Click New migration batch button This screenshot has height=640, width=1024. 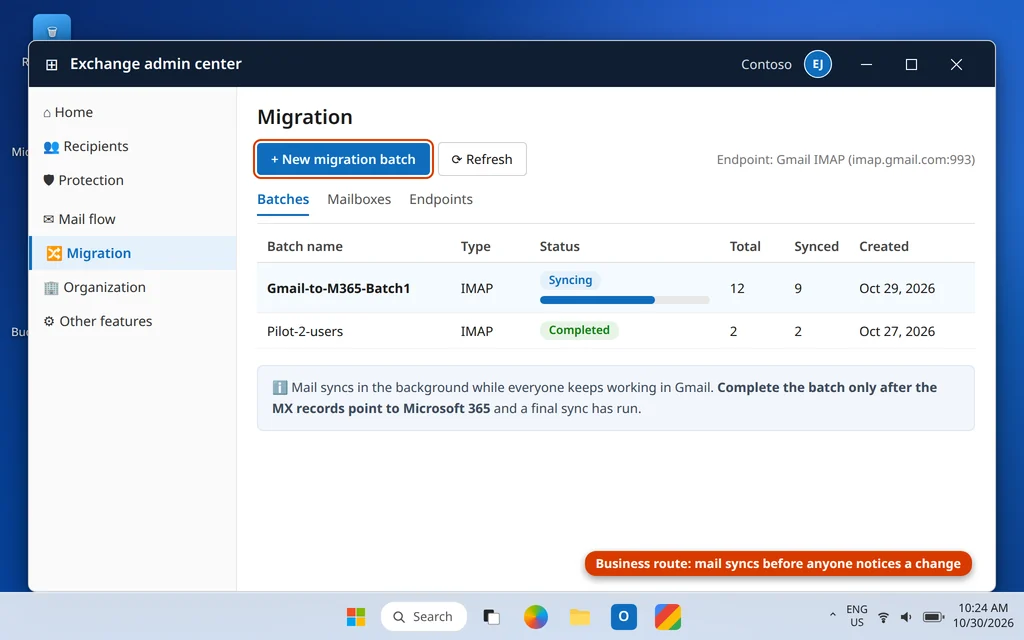pyautogui.click(x=343, y=159)
